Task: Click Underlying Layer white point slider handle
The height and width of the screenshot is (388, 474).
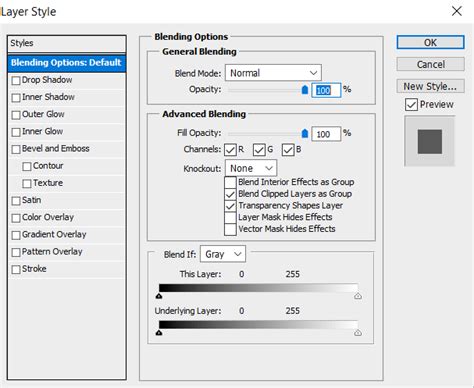Action: point(358,332)
